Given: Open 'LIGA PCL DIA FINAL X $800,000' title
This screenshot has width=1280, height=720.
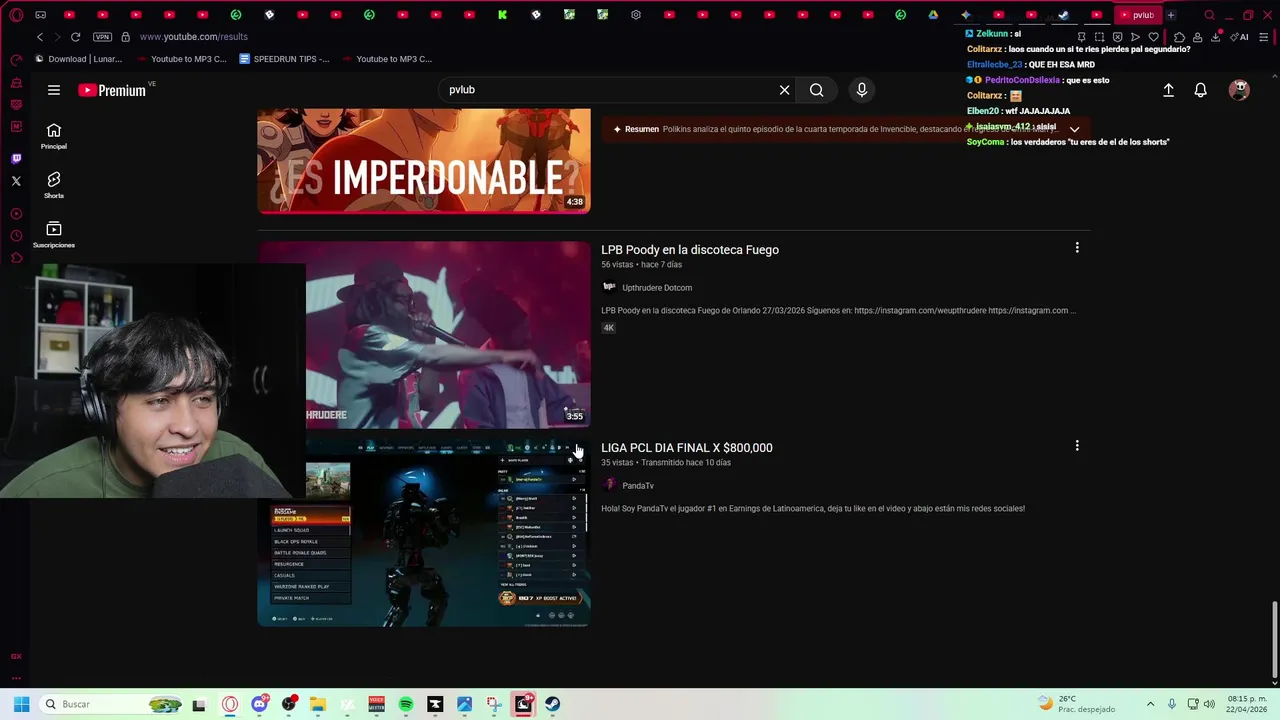Looking at the screenshot, I should pyautogui.click(x=687, y=448).
